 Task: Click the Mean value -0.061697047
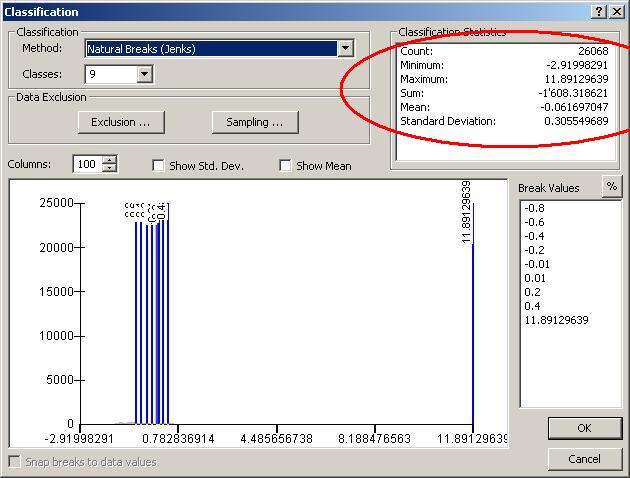[x=575, y=107]
